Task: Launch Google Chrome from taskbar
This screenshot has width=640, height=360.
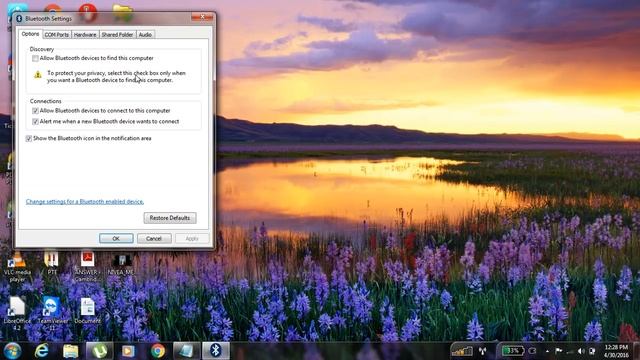Action: 158,351
